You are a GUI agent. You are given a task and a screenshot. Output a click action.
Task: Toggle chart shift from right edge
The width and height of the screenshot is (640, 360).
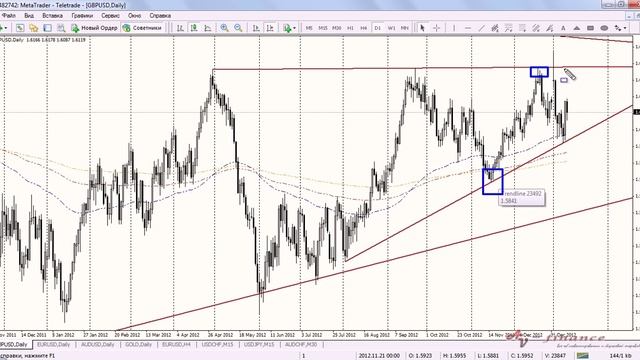270,28
